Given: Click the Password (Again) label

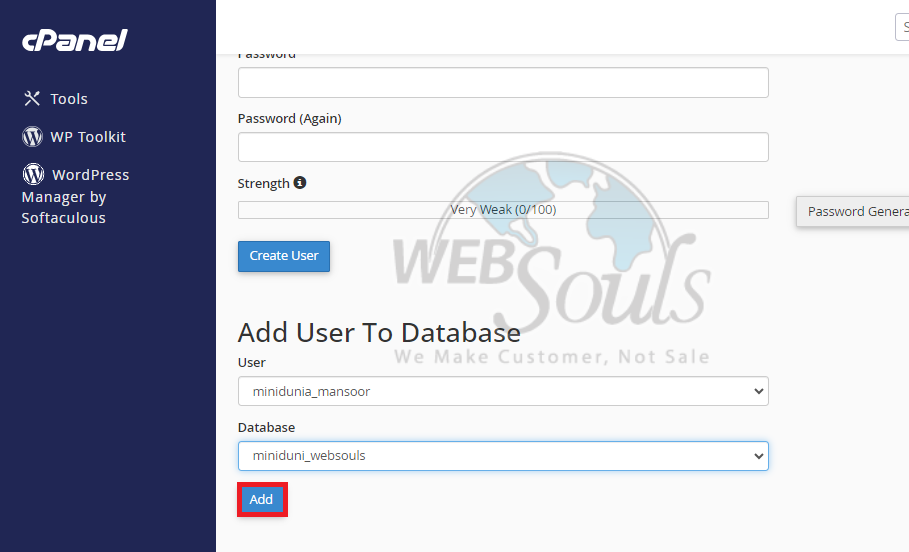Looking at the screenshot, I should 289,118.
